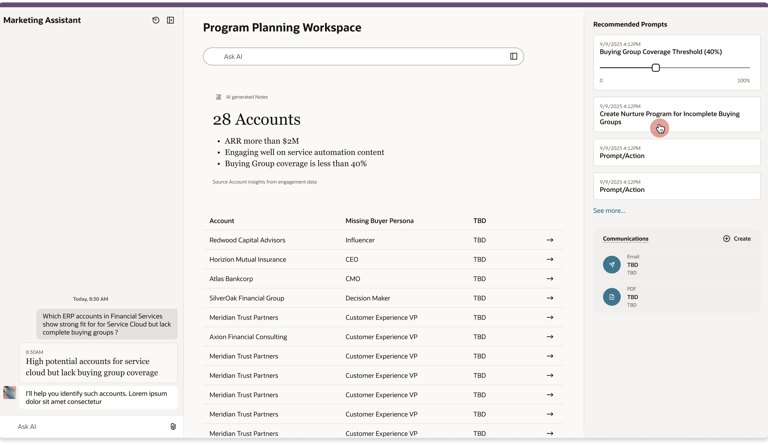Click the AI generated Notes icon

219,97
